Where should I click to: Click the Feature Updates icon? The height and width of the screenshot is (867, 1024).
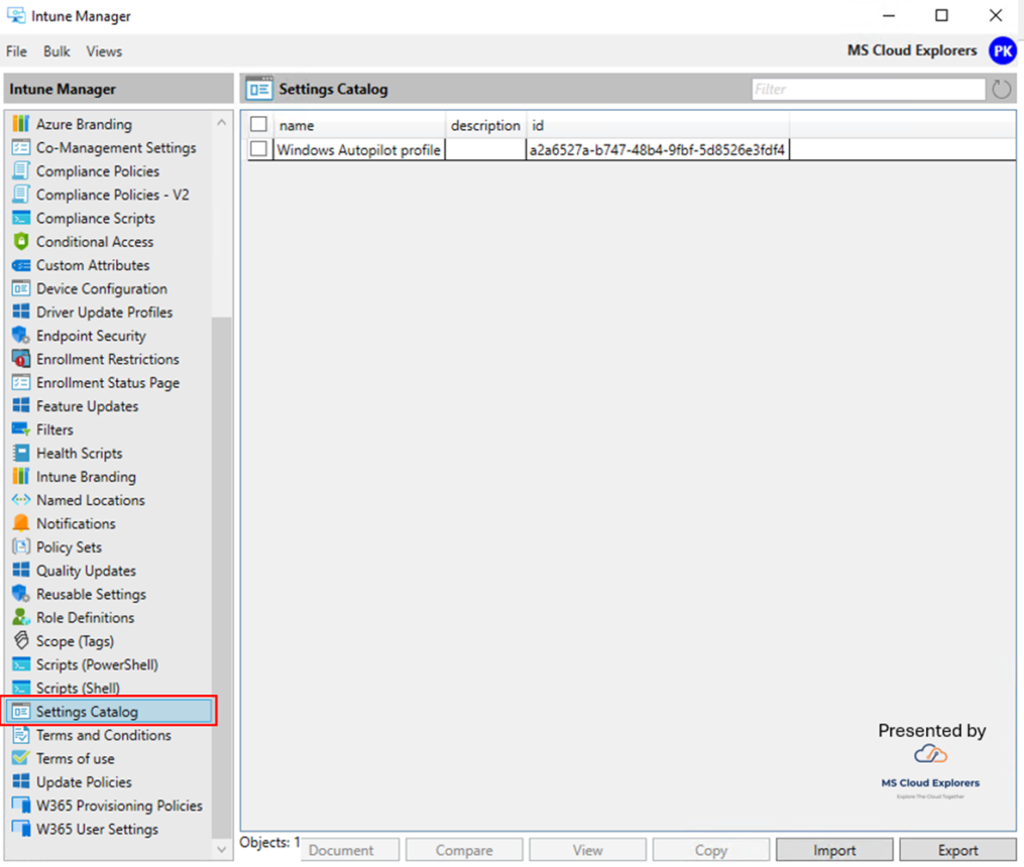(21, 405)
